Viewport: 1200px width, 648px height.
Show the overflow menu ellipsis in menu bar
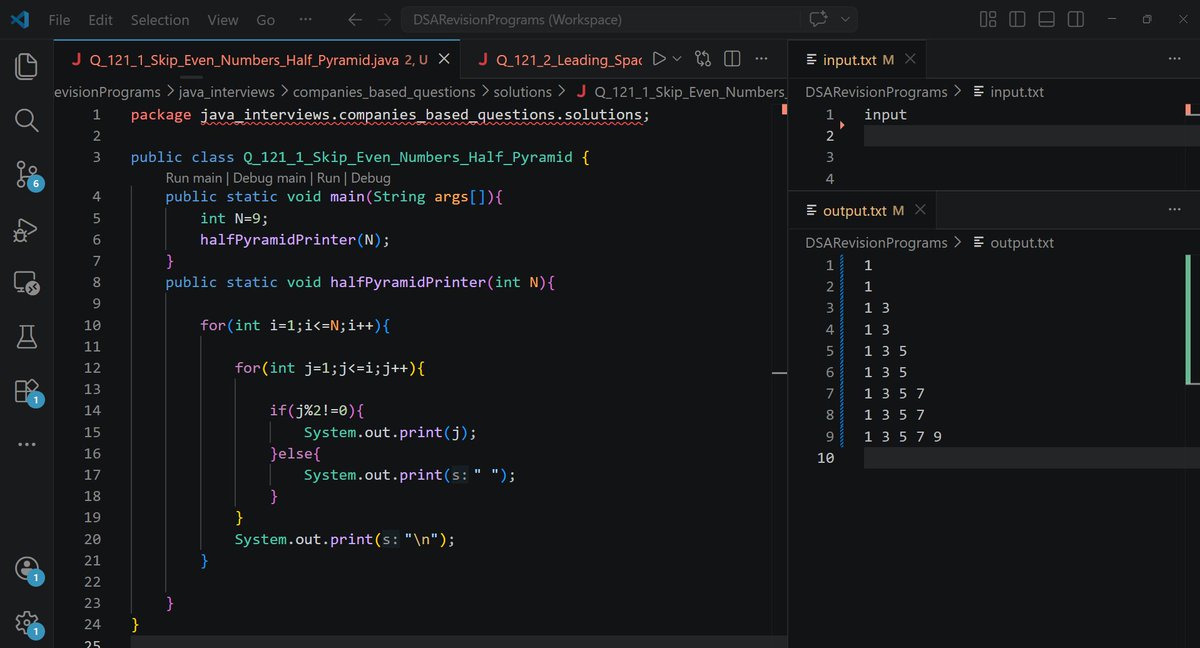(305, 19)
